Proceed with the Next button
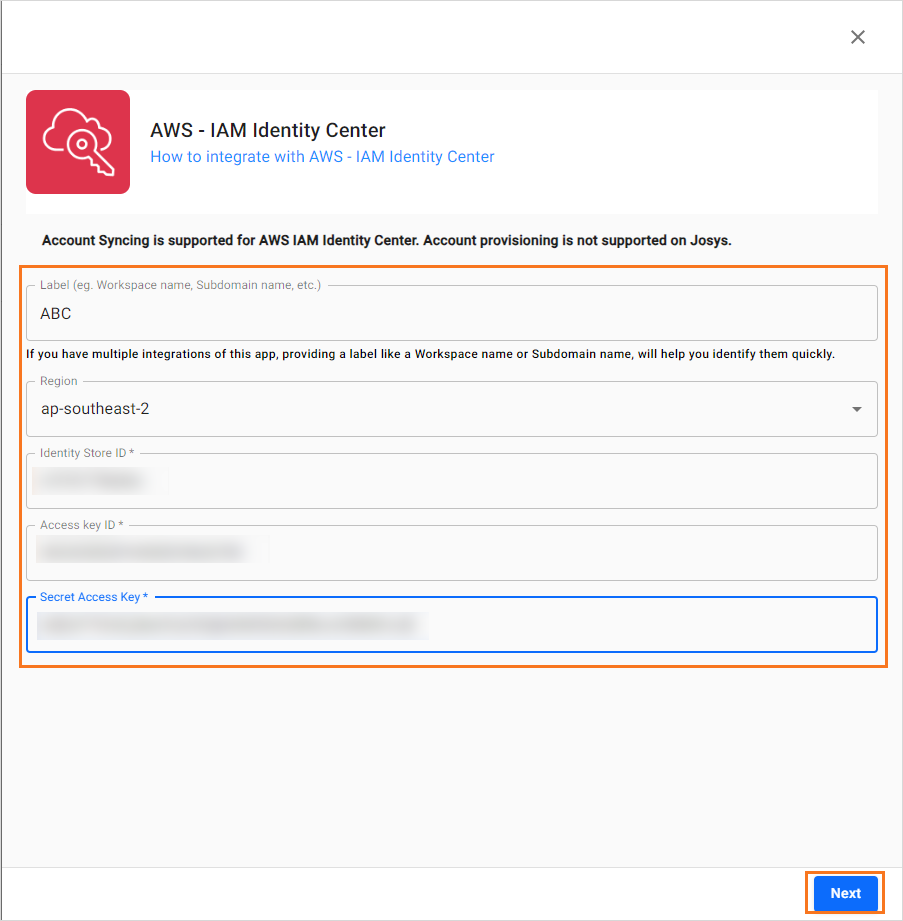 [x=845, y=893]
